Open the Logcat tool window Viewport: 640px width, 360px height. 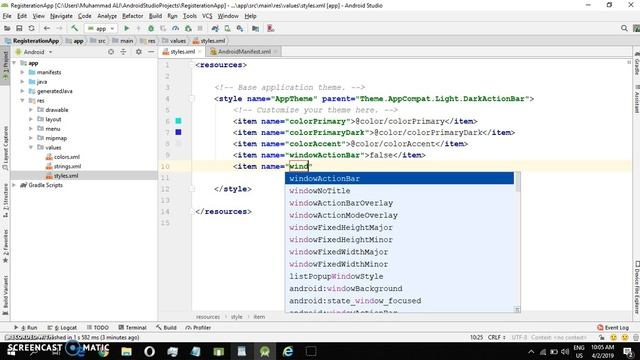(62, 327)
